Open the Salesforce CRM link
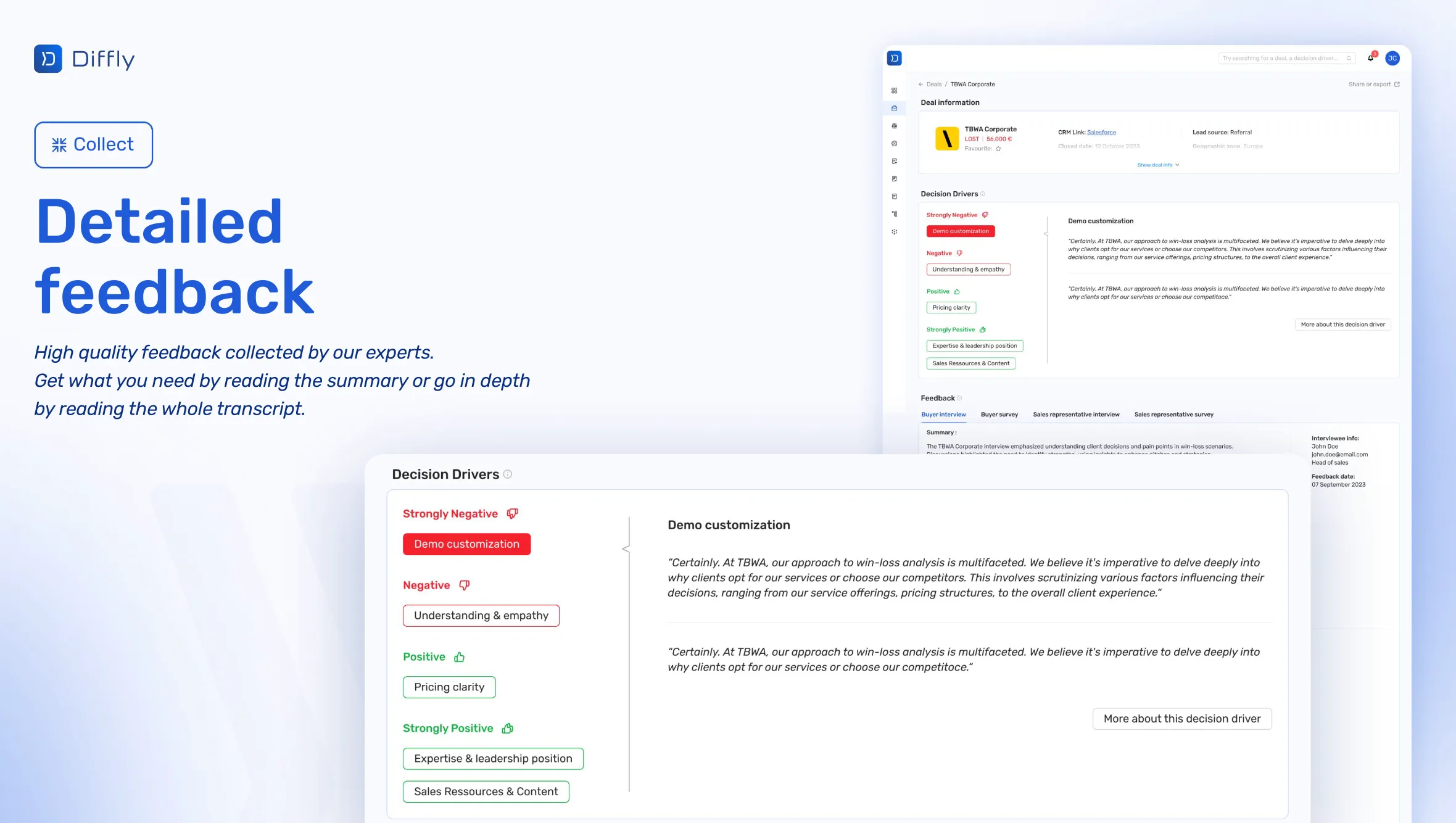1456x823 pixels. click(x=1101, y=132)
